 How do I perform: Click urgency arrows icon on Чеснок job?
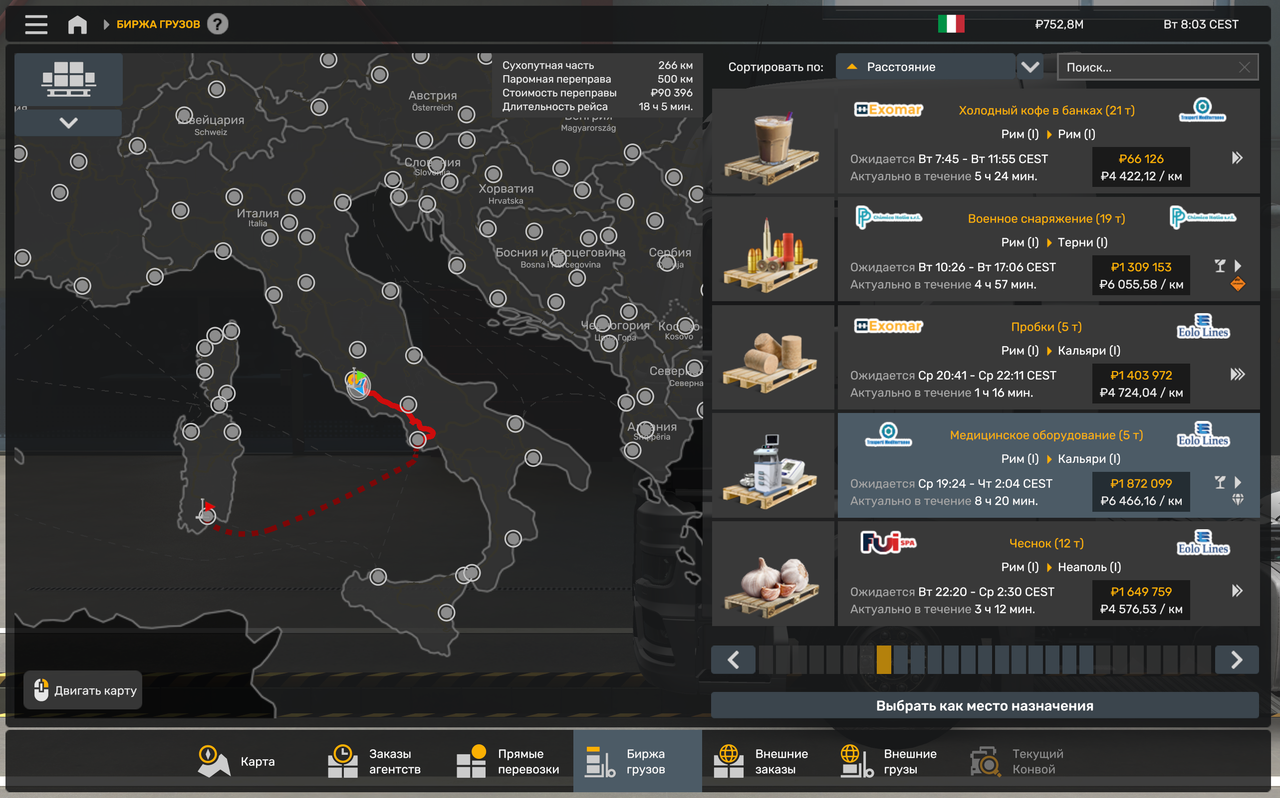[1237, 591]
